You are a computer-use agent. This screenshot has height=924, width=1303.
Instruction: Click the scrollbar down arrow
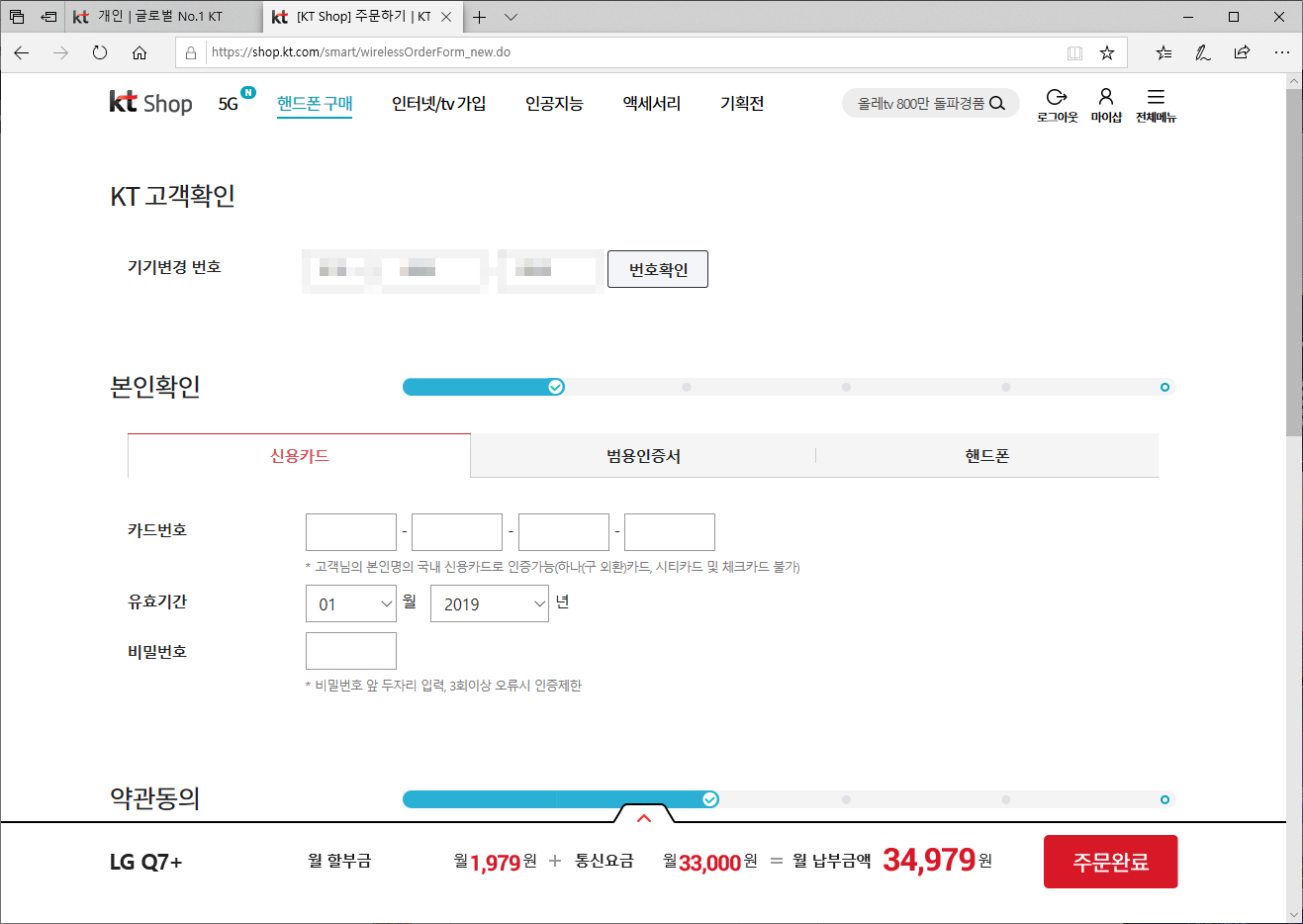point(1294,914)
